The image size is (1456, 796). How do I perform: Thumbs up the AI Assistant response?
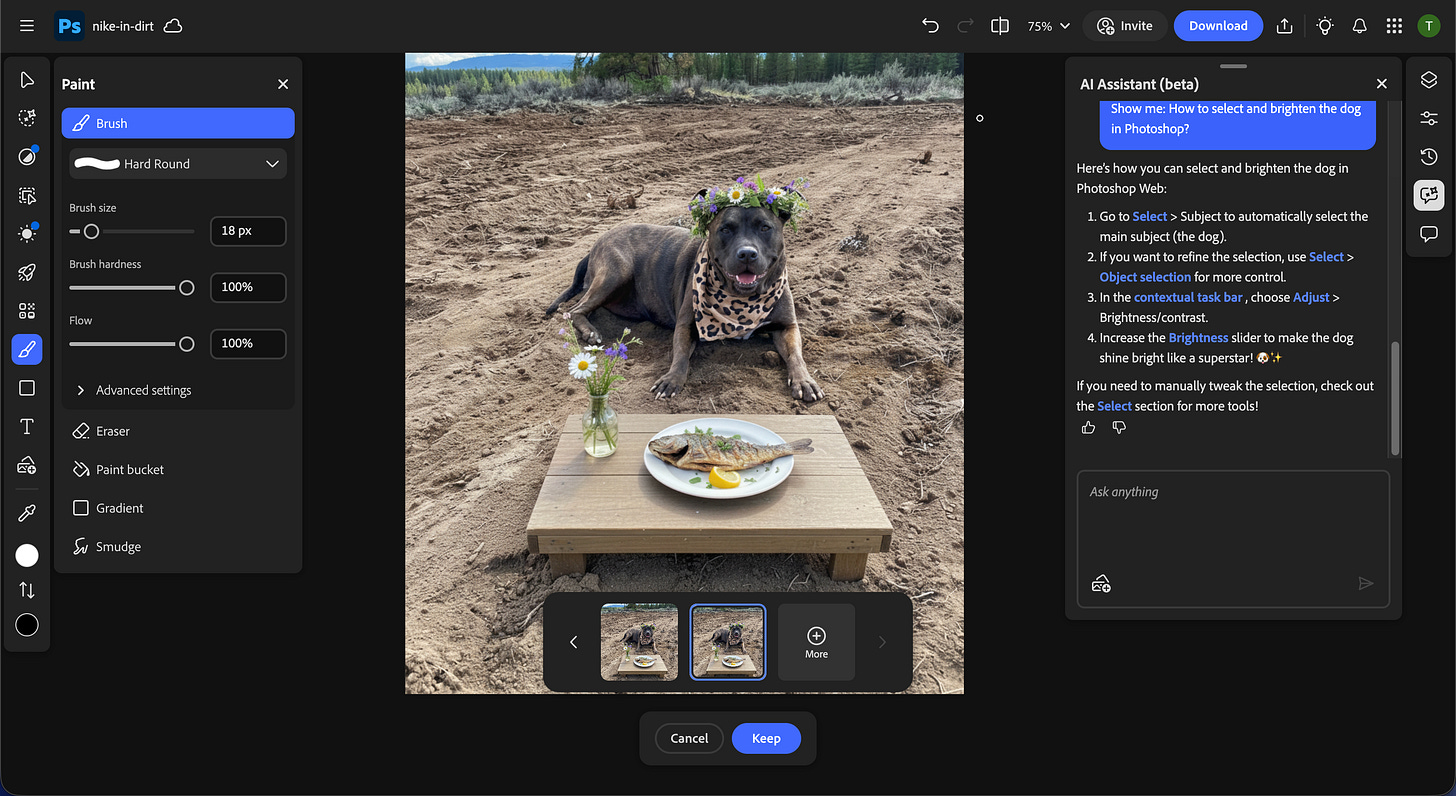coord(1087,427)
